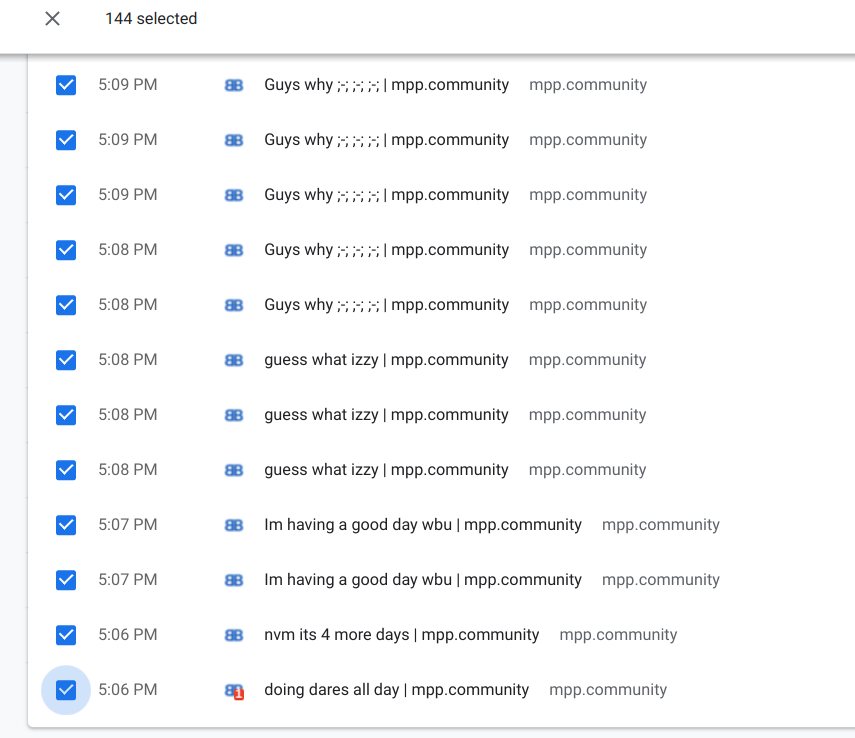Click the gray domain on the topmost "guess what izzy" row
Screen dimensions: 855x738
click(587, 360)
